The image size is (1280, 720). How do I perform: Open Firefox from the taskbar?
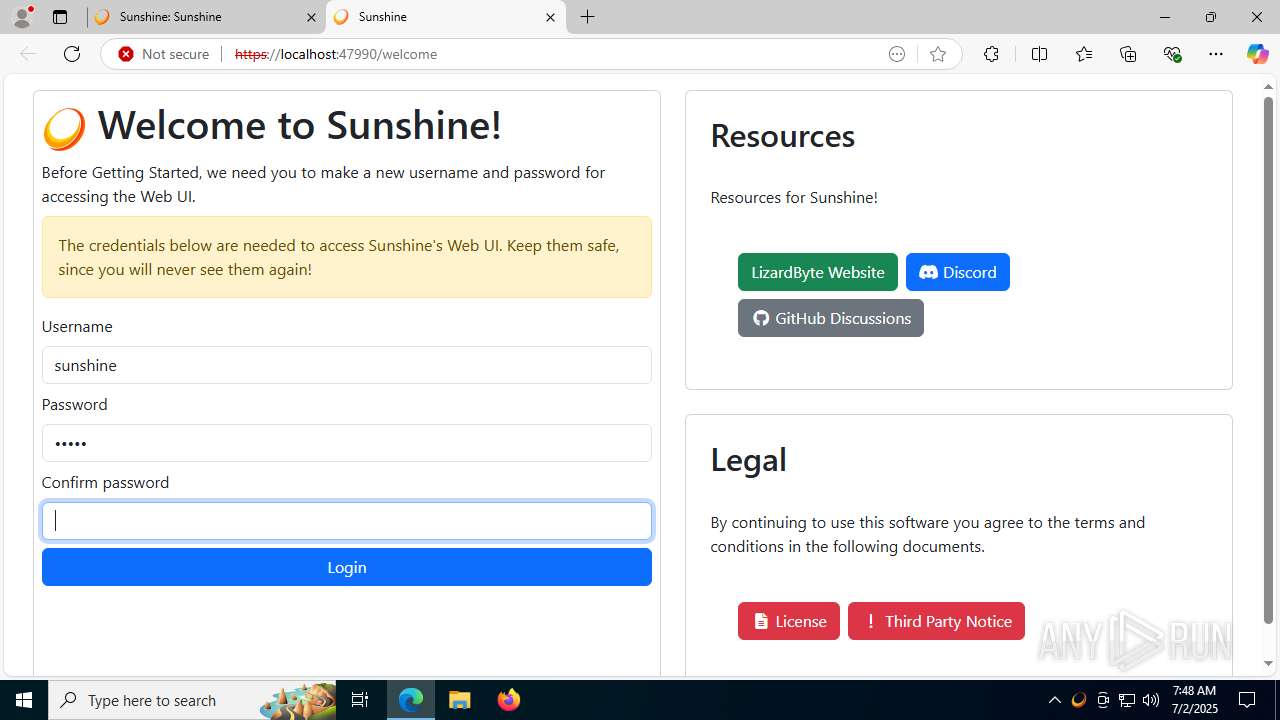(x=509, y=700)
